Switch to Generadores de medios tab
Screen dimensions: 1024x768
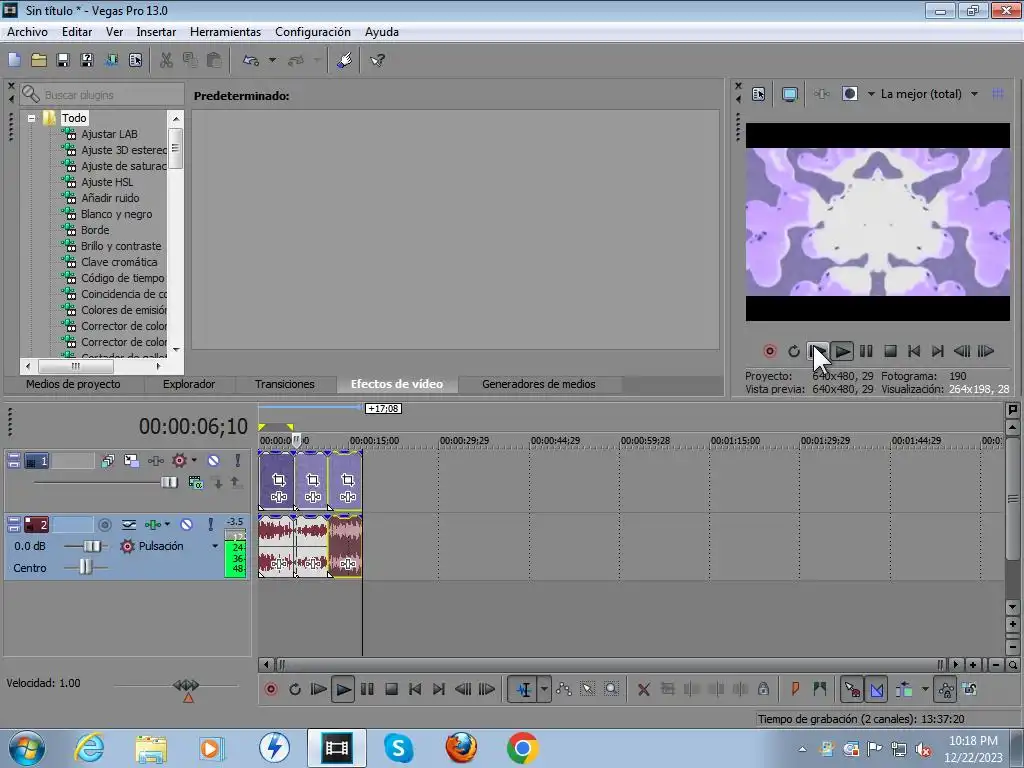pos(539,384)
